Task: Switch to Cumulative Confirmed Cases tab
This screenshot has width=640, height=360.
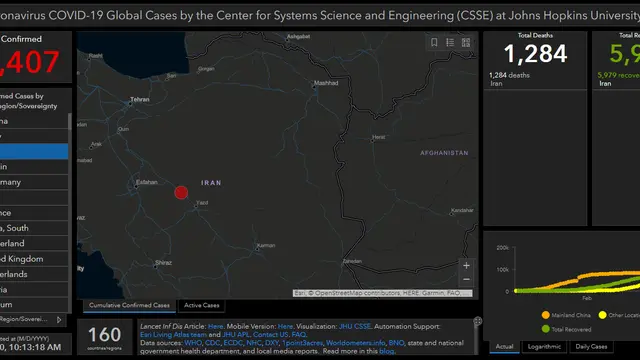Action: point(129,305)
